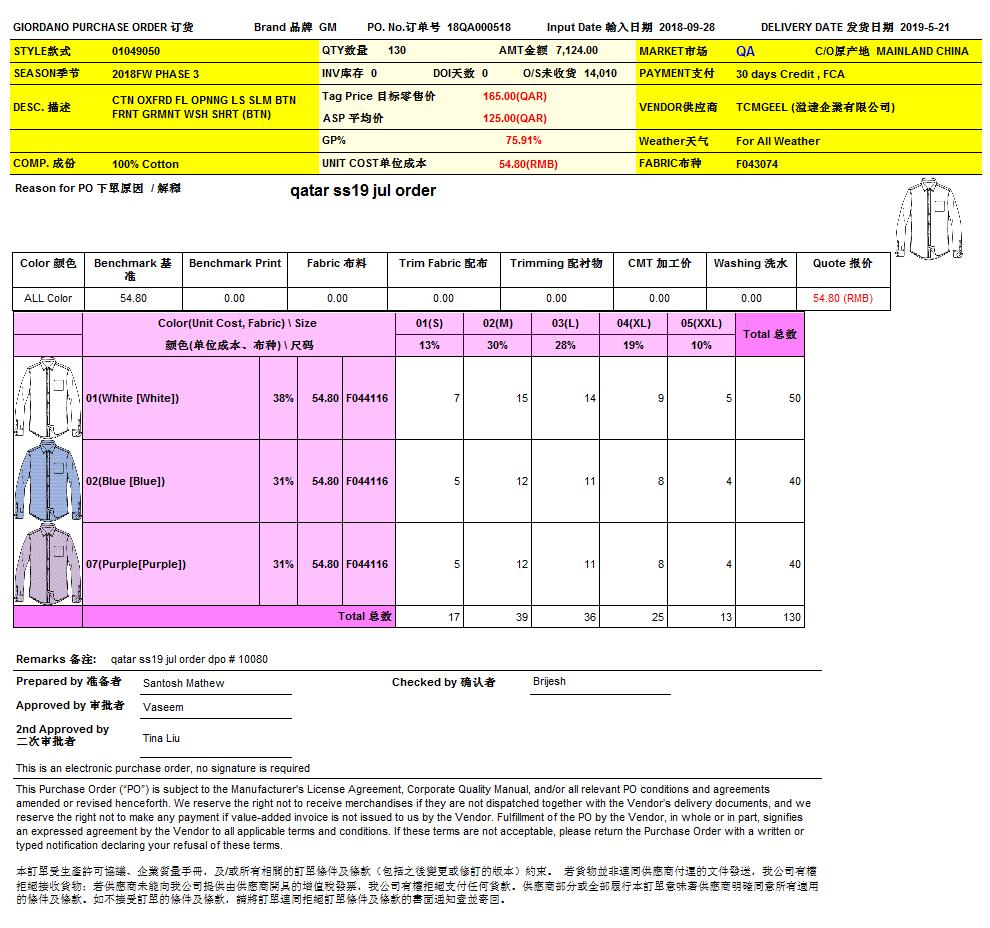
Task: Select the prepared by name Santosh Mathew
Action: point(183,683)
